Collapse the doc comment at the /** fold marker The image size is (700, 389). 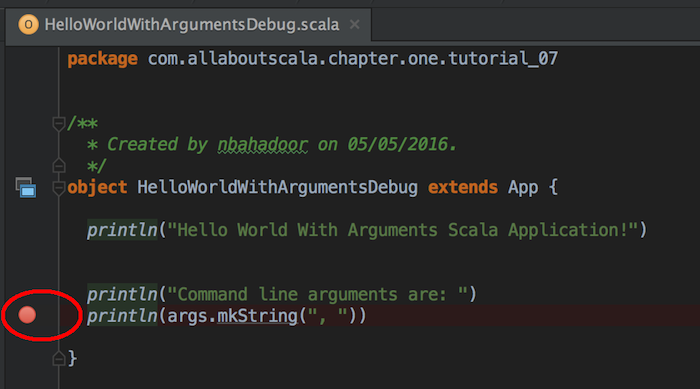58,123
